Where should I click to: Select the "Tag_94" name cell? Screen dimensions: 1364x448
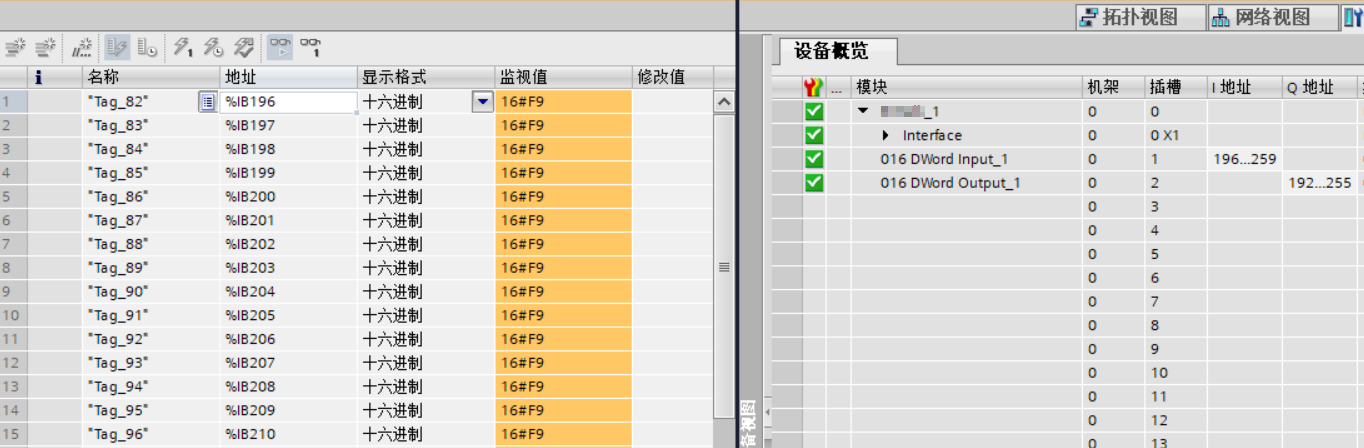click(x=150, y=387)
